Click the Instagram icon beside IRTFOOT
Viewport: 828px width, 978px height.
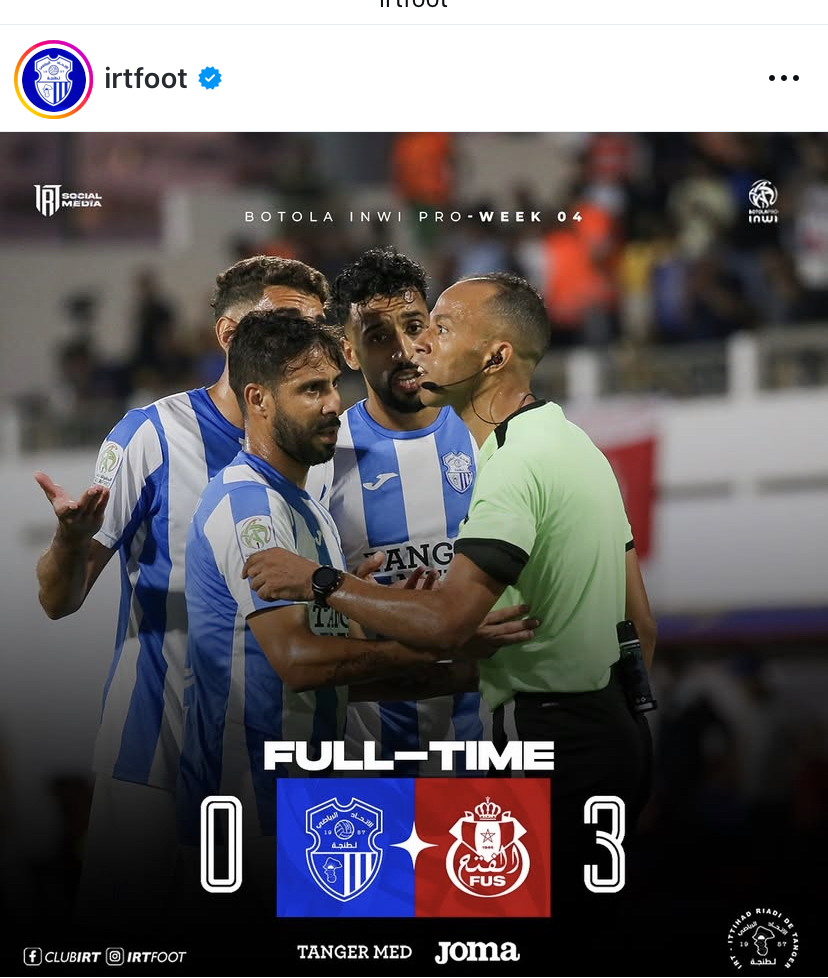115,956
